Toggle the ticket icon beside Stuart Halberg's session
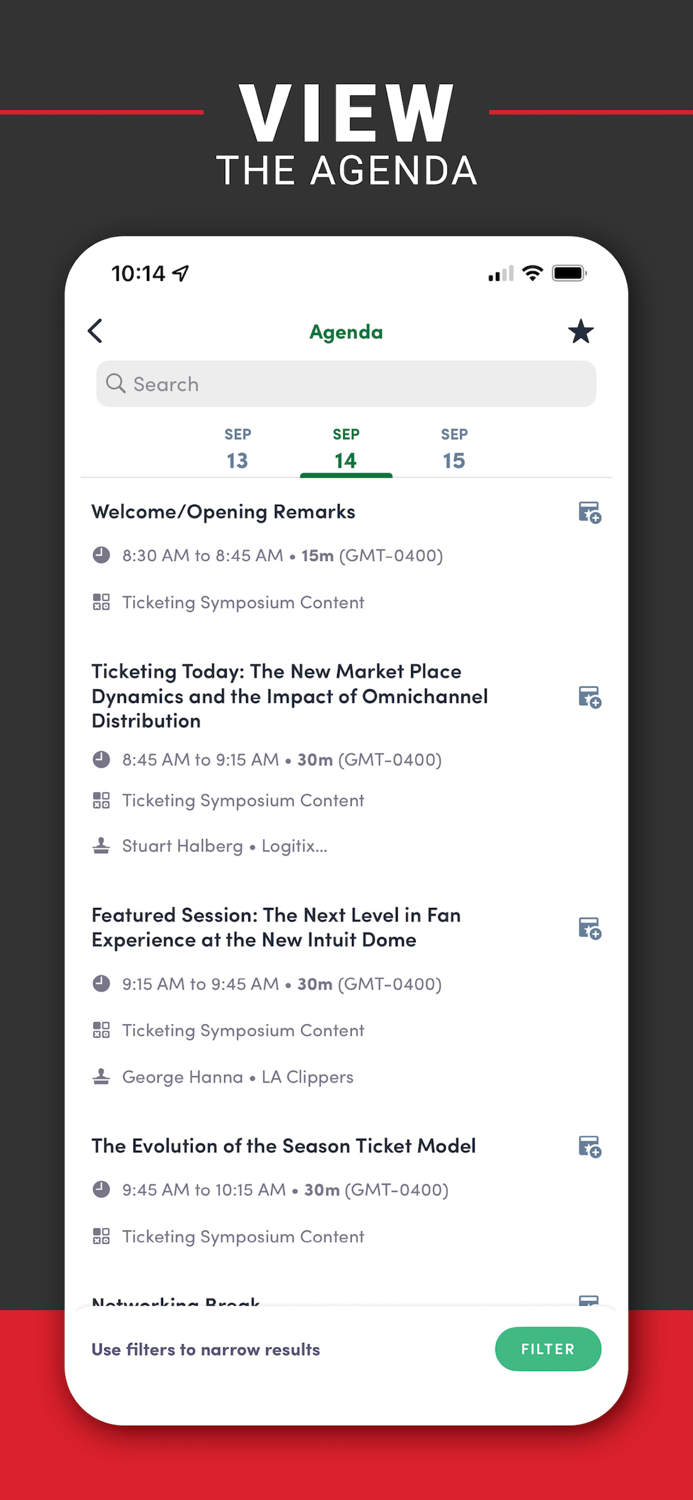Screen dimensions: 693x1500 589,696
